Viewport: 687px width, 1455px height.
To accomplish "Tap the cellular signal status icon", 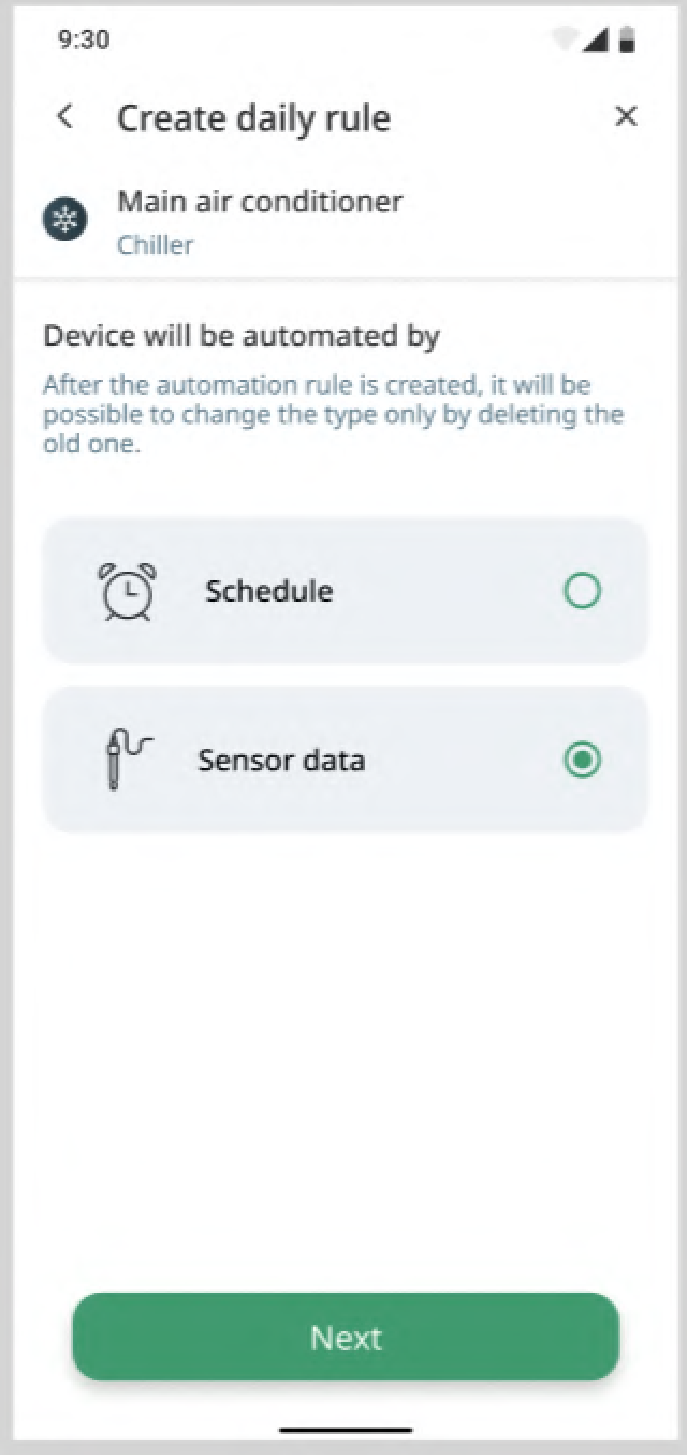I will (598, 40).
